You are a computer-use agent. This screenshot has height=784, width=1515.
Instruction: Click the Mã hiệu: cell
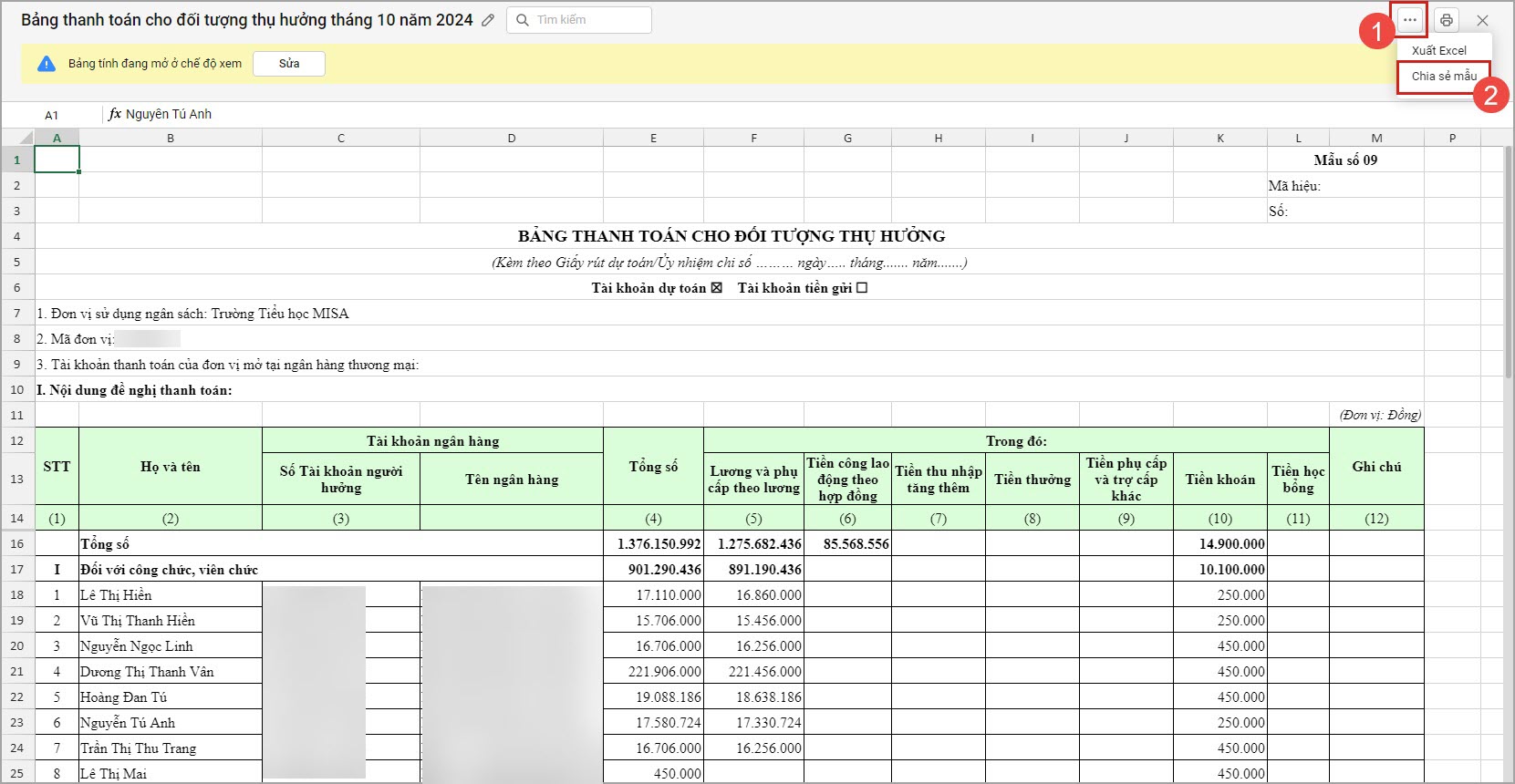[x=1345, y=186]
